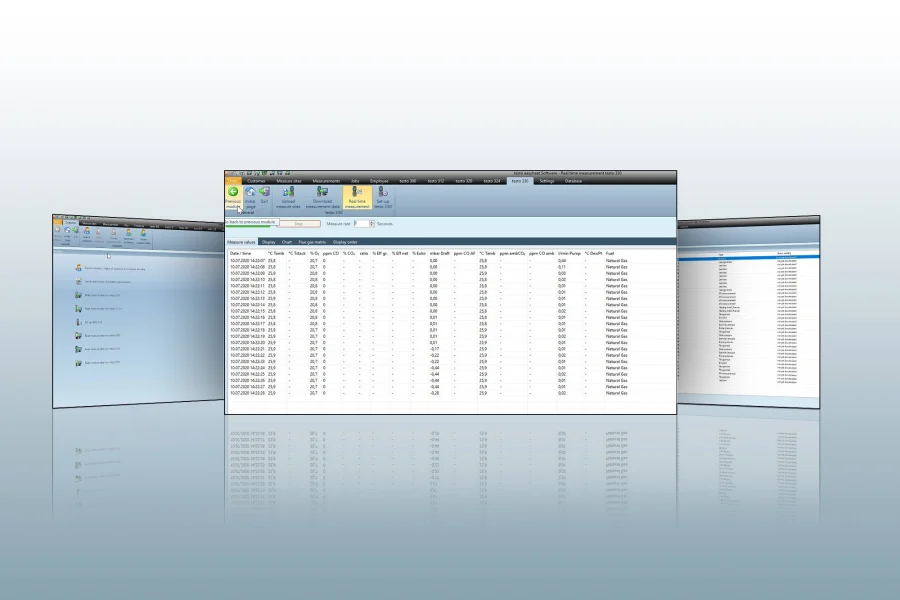The image size is (900, 600).
Task: Click the Upload measure sites icon
Action: 288,192
